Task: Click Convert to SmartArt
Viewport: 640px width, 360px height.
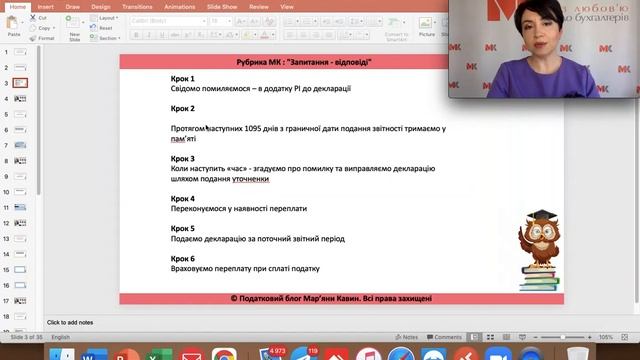Action: click(x=396, y=29)
